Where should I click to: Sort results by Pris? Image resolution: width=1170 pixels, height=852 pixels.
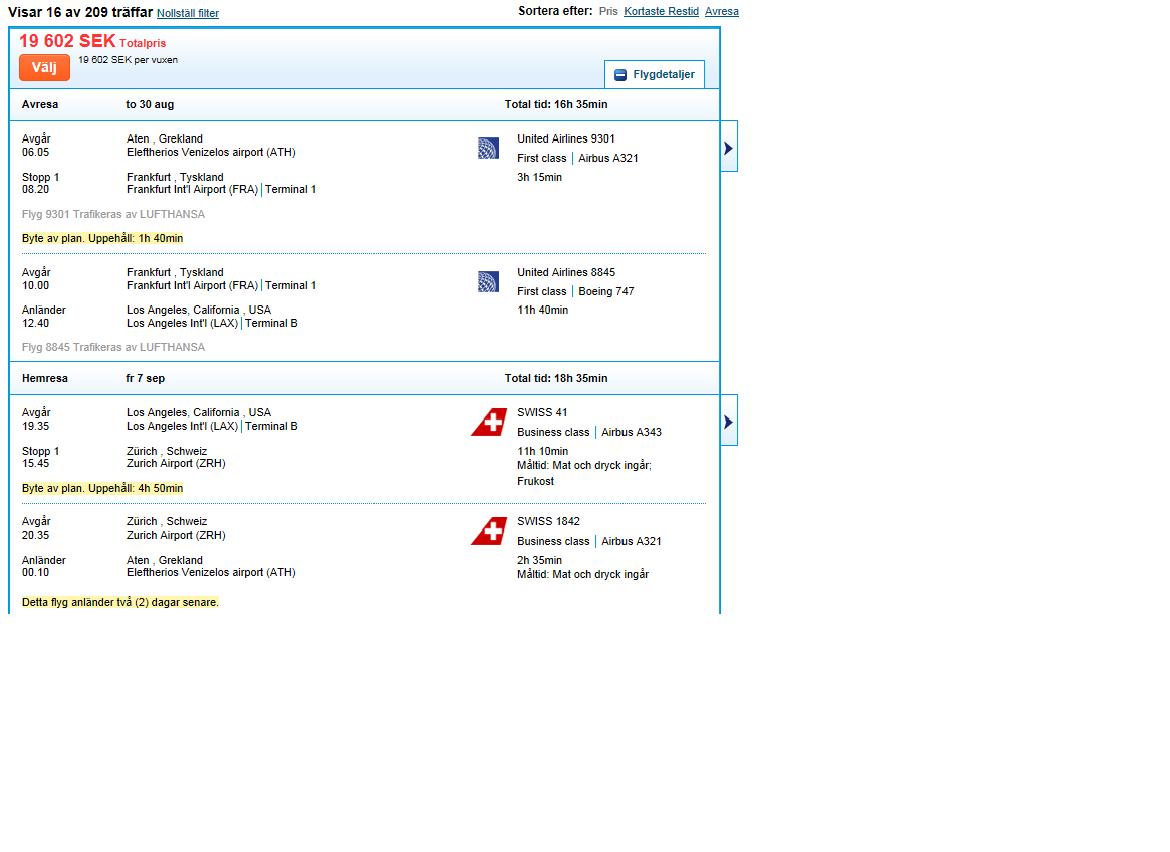(608, 12)
